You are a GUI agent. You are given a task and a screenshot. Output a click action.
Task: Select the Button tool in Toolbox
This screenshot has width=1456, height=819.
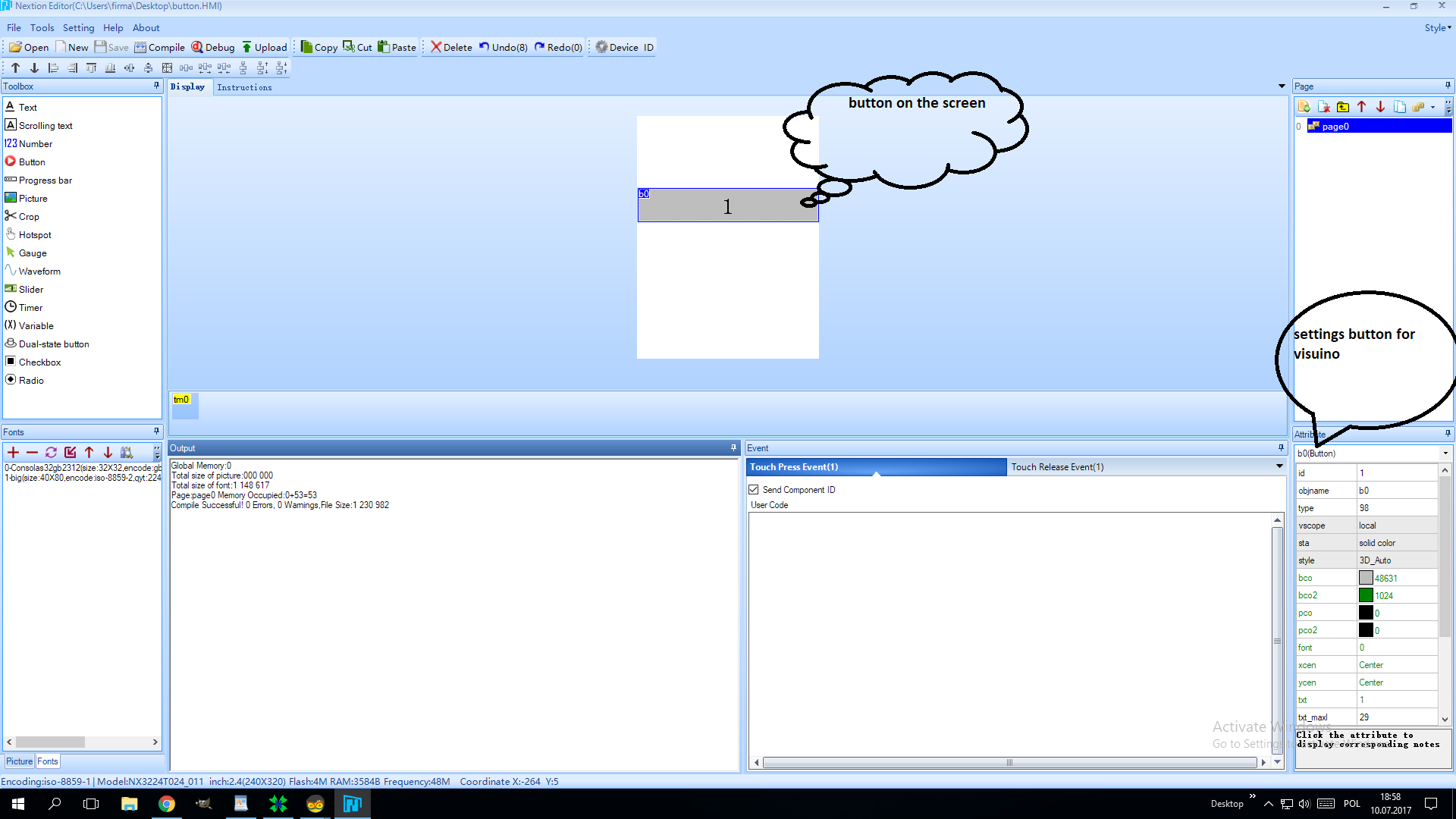point(30,161)
